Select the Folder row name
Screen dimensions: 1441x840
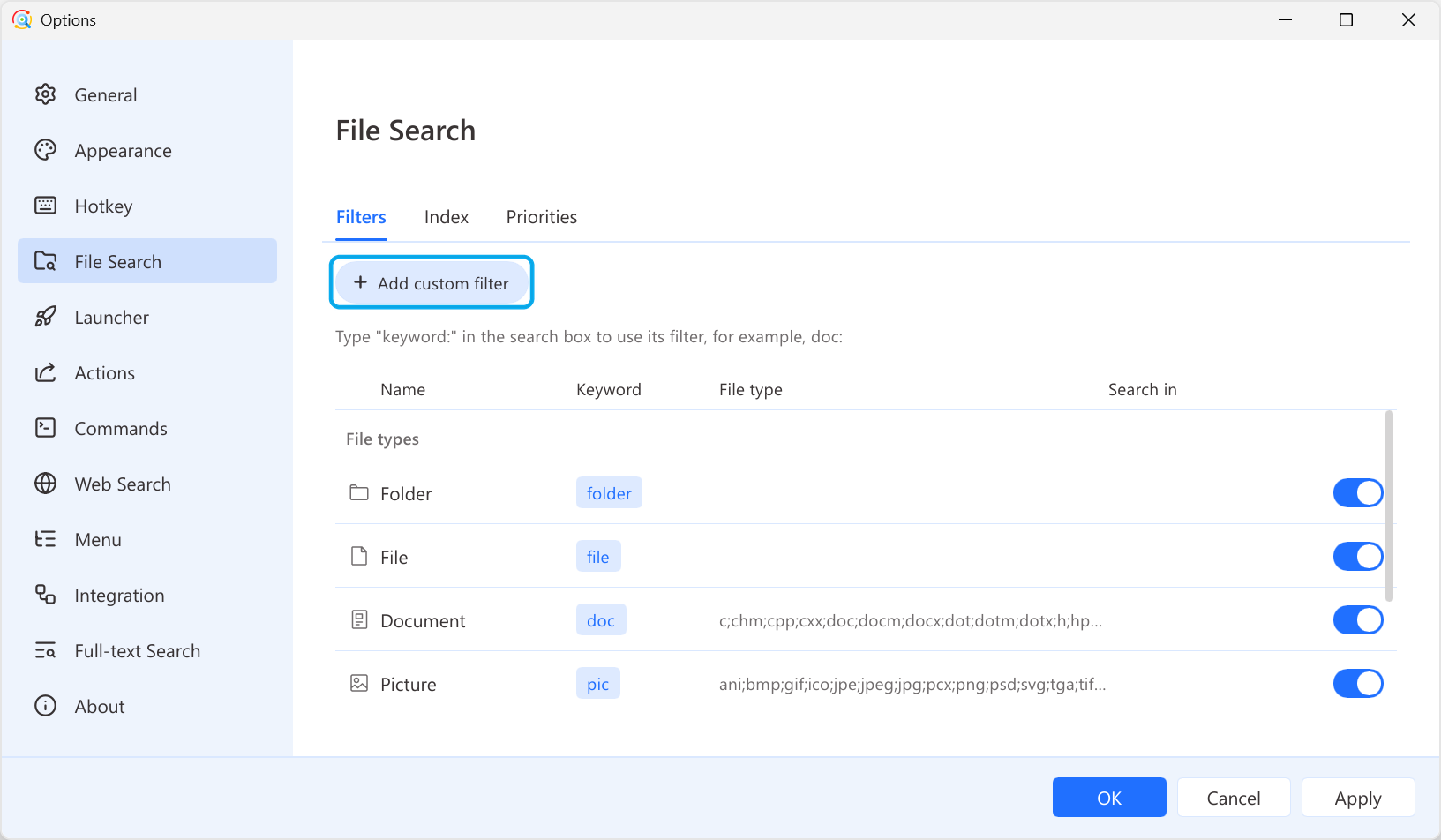[406, 493]
